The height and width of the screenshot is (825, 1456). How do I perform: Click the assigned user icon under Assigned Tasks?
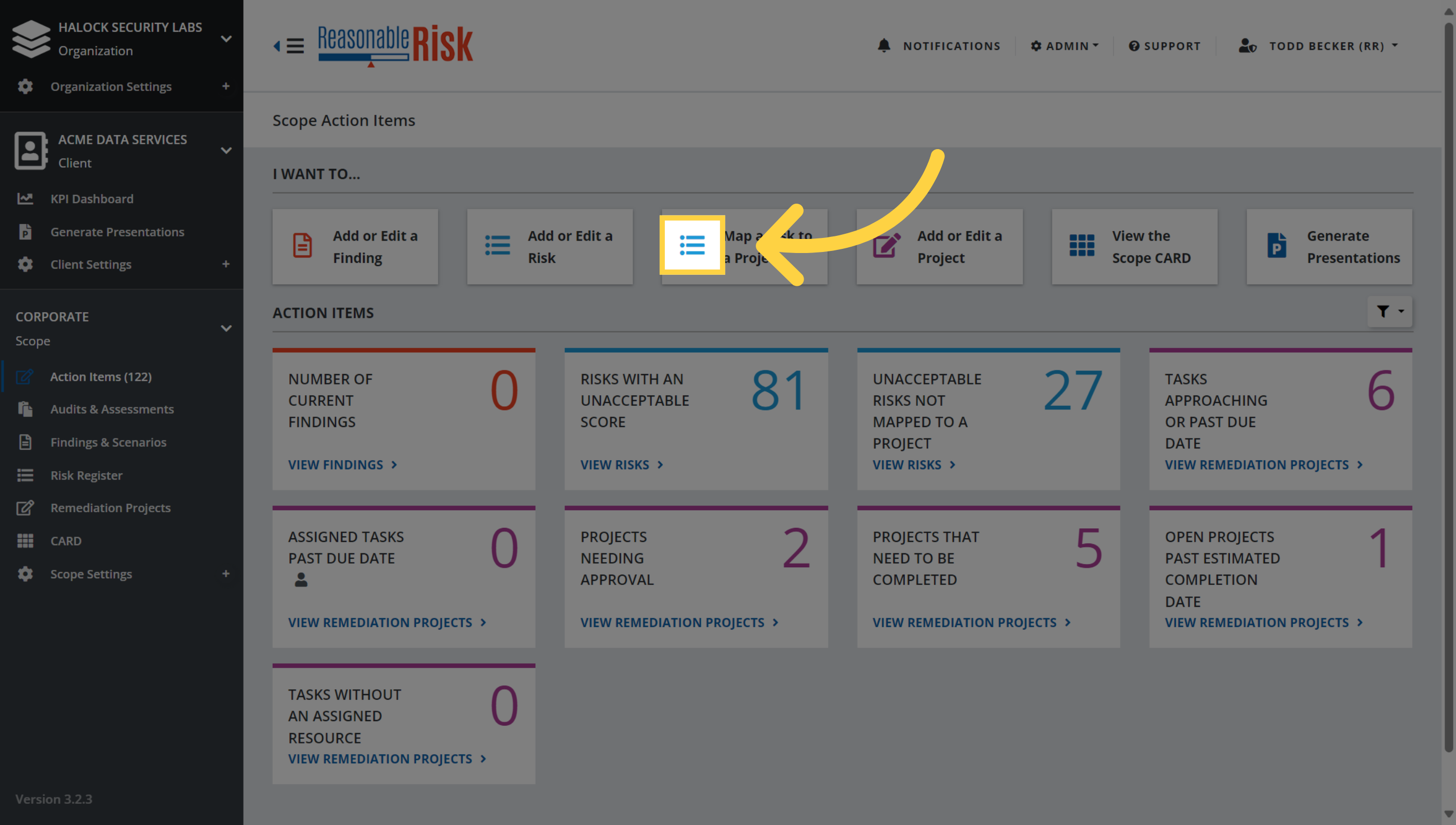(301, 580)
